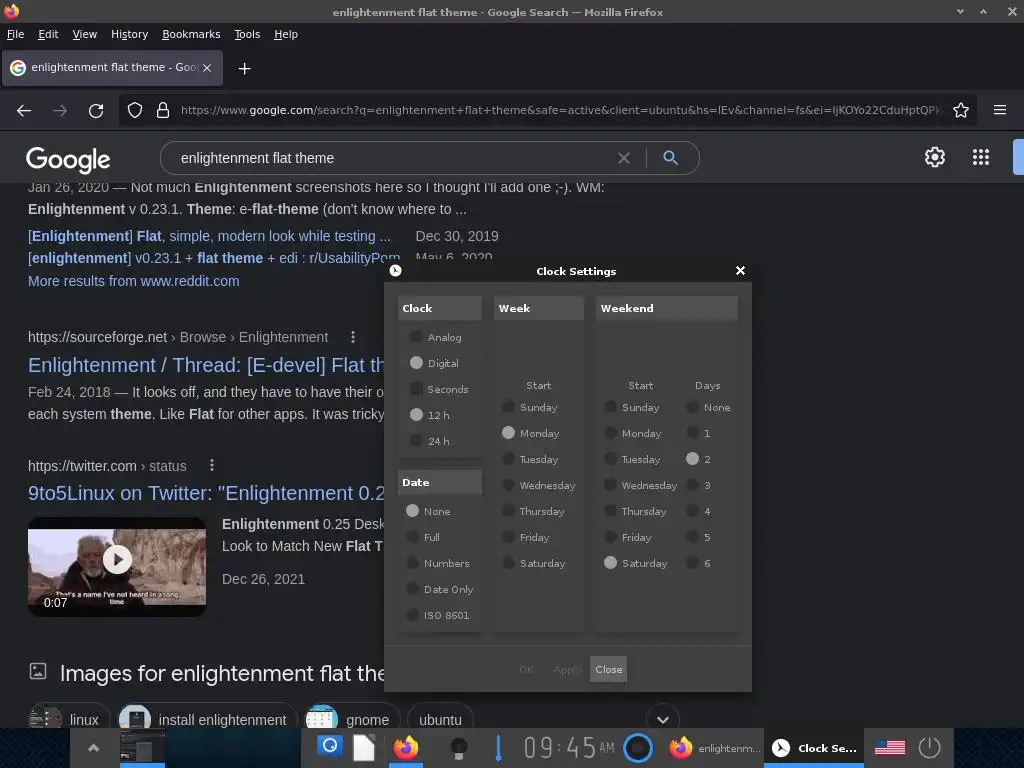Open the white document icon in shelf
This screenshot has width=1024, height=768.
click(364, 747)
